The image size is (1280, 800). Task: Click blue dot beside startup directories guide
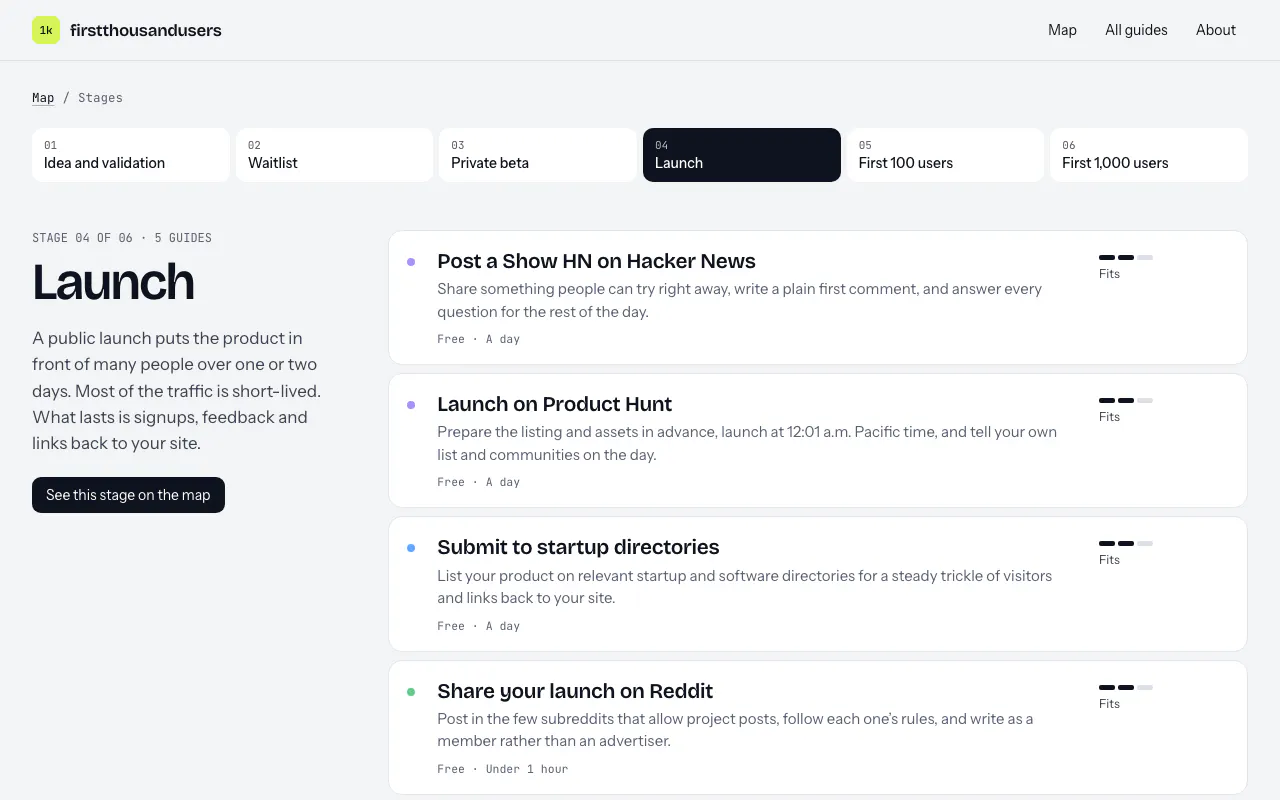(x=411, y=548)
